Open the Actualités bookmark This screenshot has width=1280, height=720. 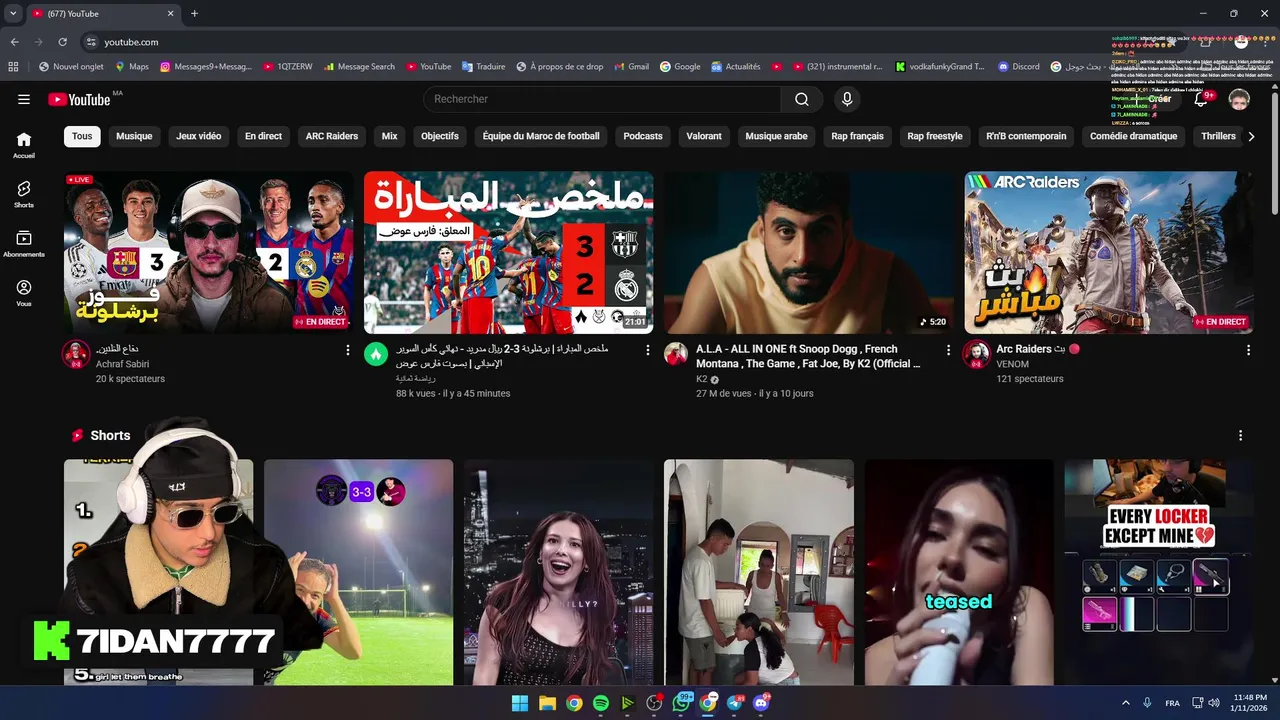736,67
